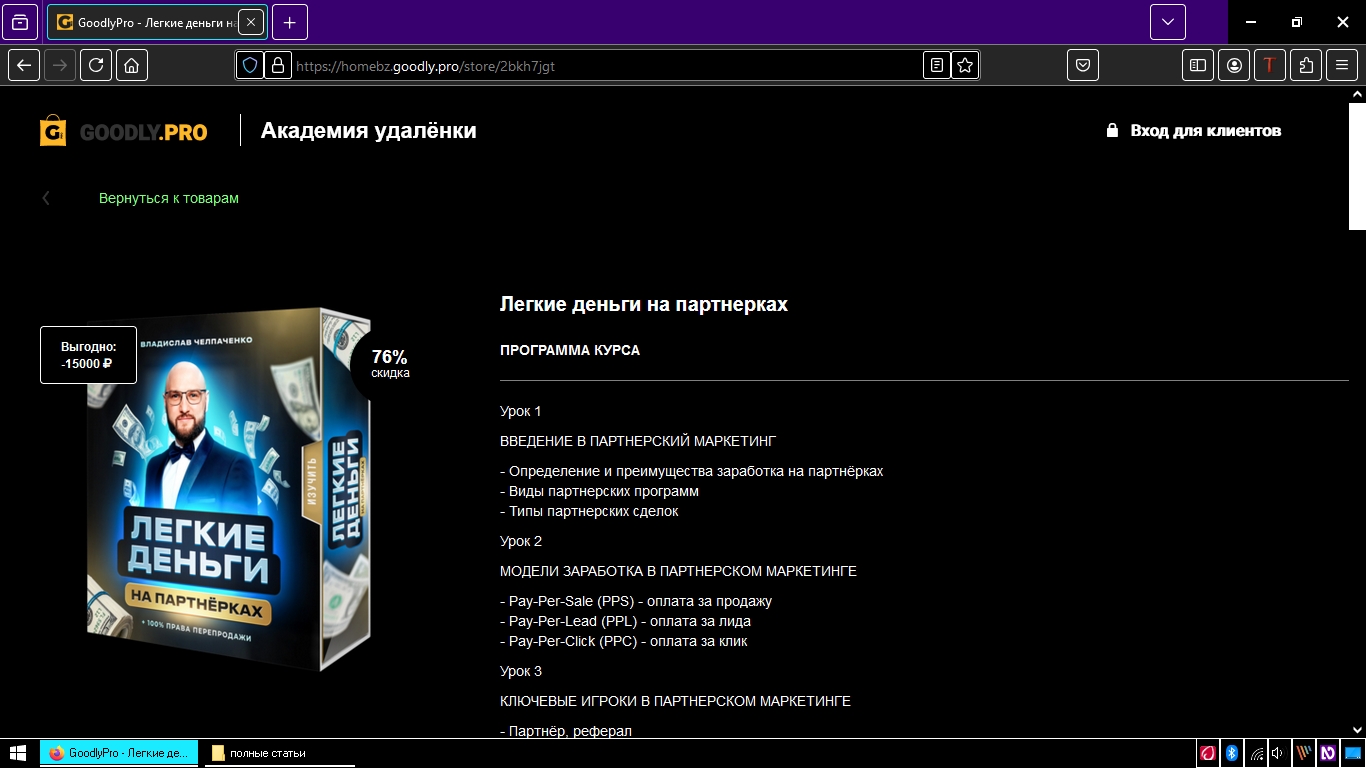
Task: Click the red antivirus tray icon
Action: [x=1208, y=753]
